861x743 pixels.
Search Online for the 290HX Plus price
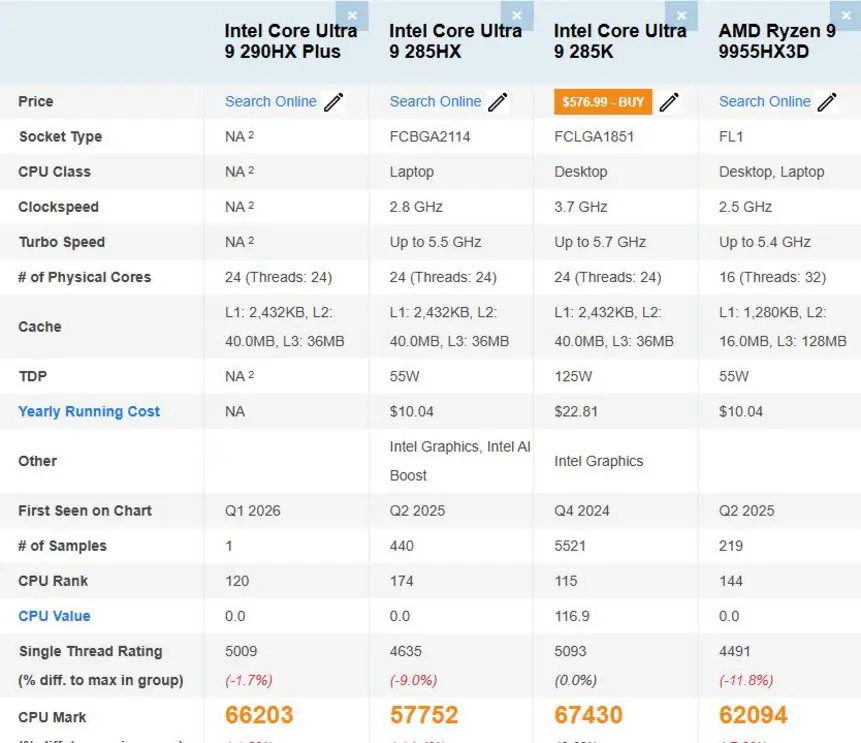click(x=270, y=101)
